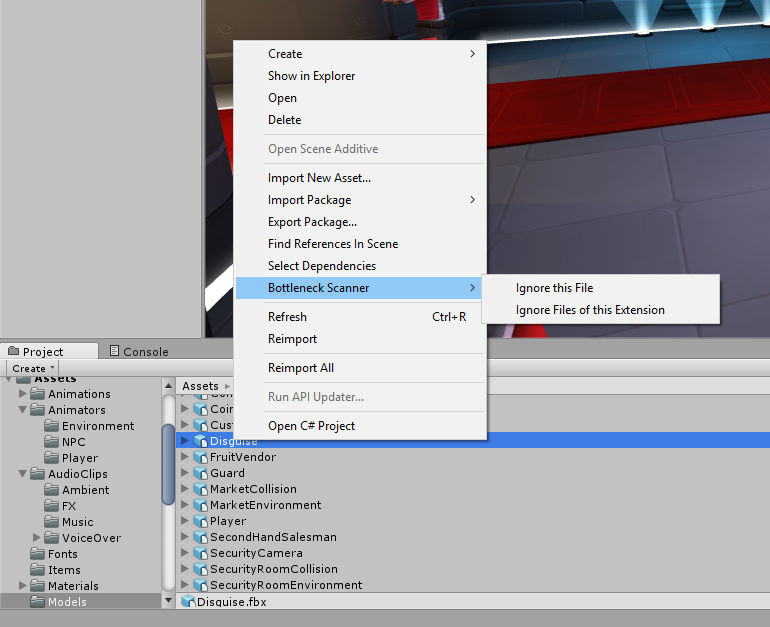Collapse the AudioClips folder
This screenshot has height=627, width=770.
pyautogui.click(x=24, y=474)
